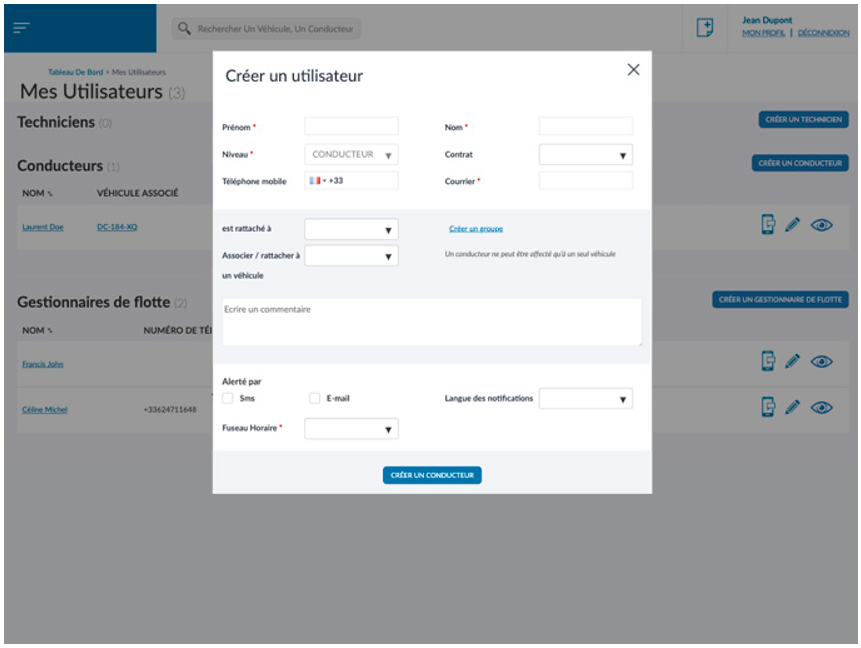Open the hamburger menu icon
This screenshot has width=861, height=648.
point(22,28)
